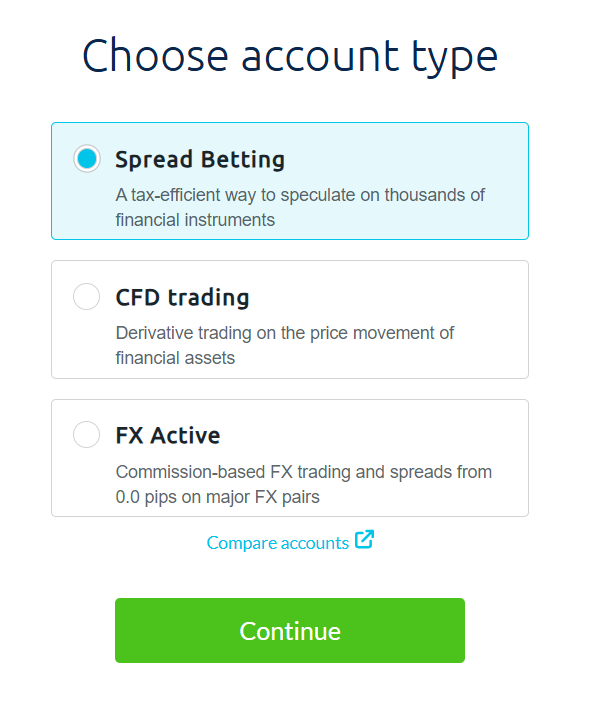
Task: Open the Compare accounts link
Action: 278,542
